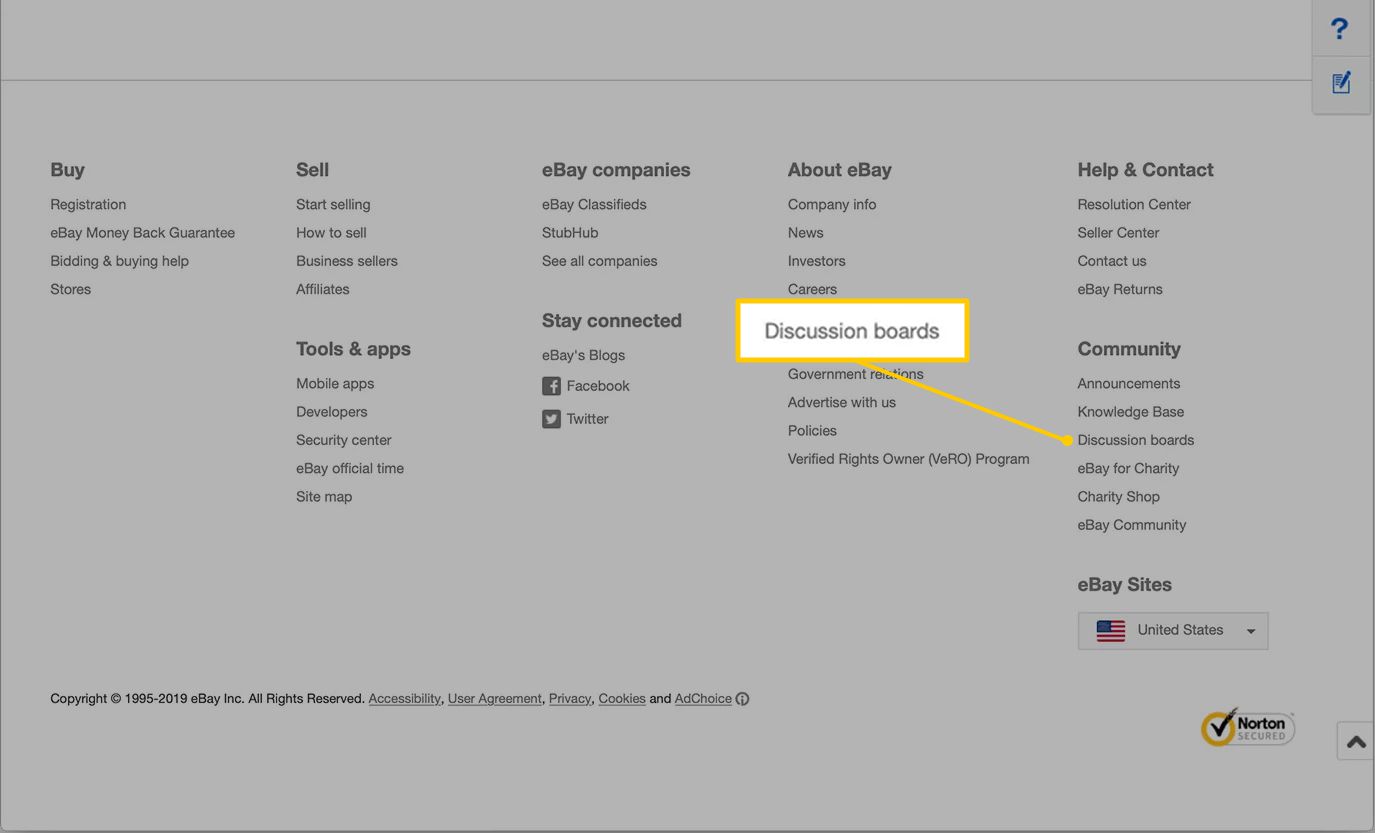Open eBay Returns link
Image resolution: width=1375 pixels, height=833 pixels.
pos(1120,289)
